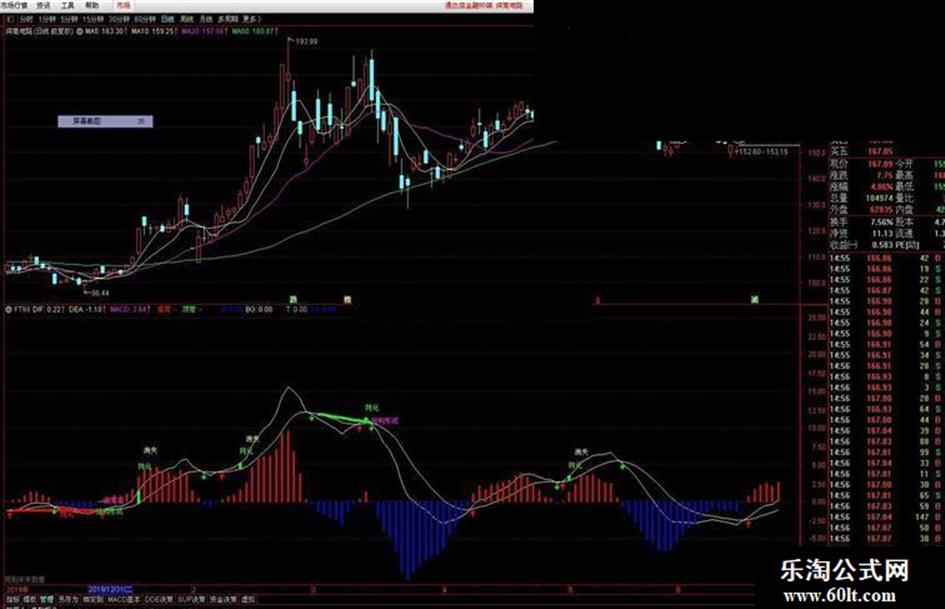Screen dimensions: 945x609
Task: Click the round icon before FT99 DIF
Action: [8, 309]
